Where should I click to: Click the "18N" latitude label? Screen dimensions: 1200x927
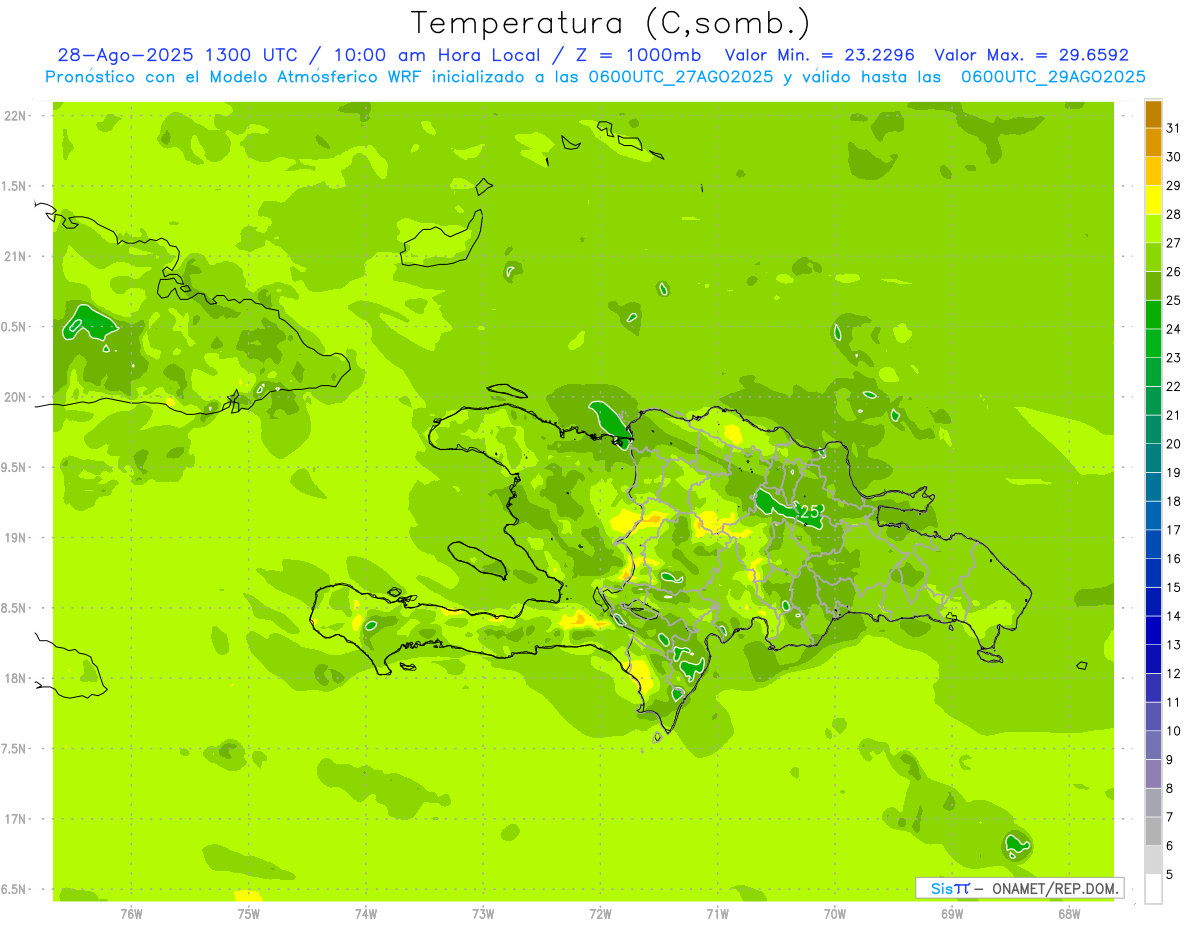(x=15, y=678)
